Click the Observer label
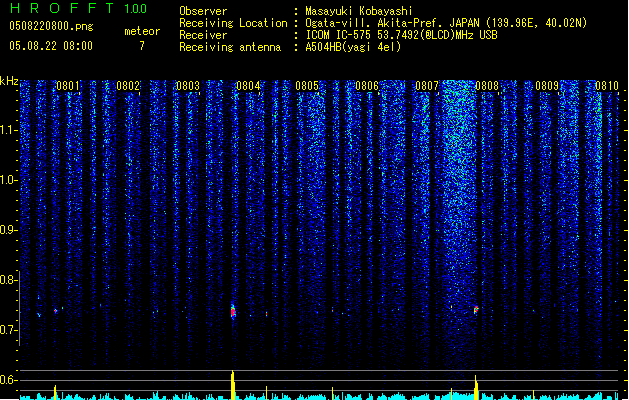Viewport: 629px width, 400px height. tap(203, 11)
